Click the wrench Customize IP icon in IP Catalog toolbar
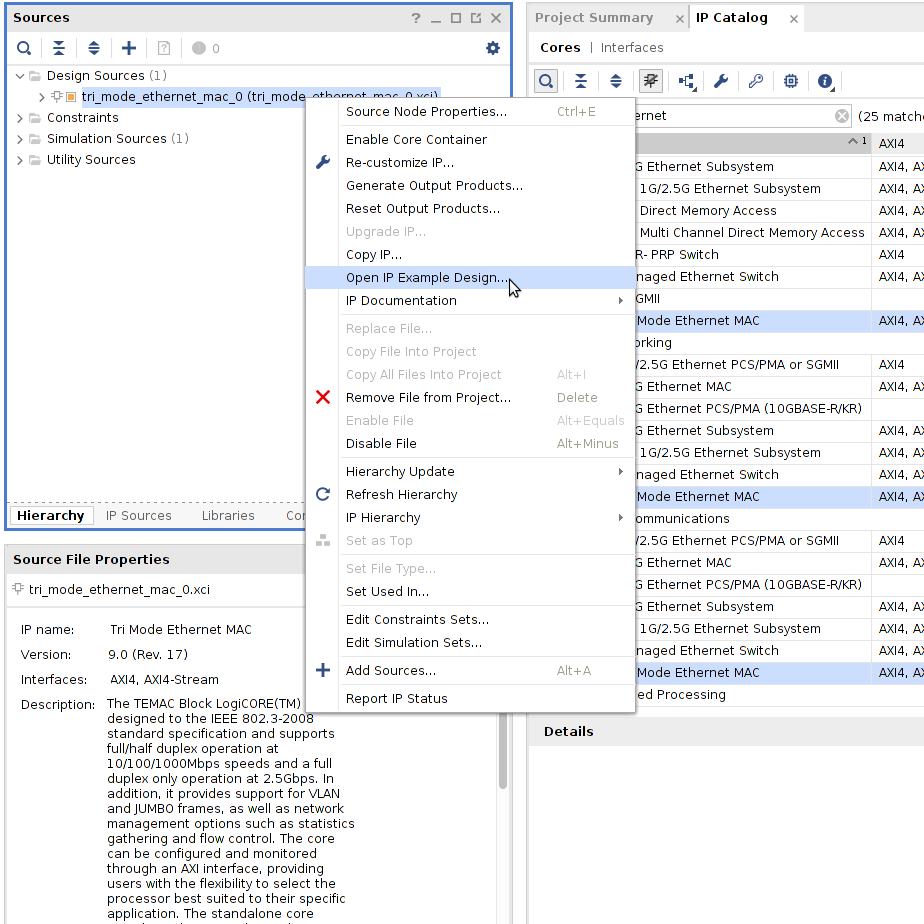 (x=721, y=81)
